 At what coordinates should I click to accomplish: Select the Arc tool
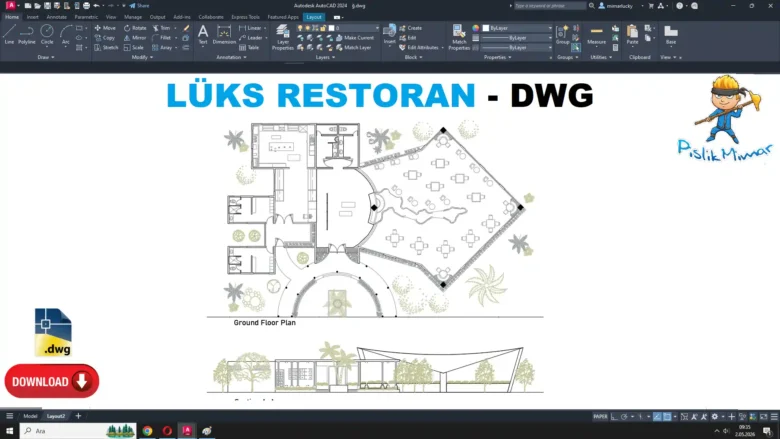66,34
